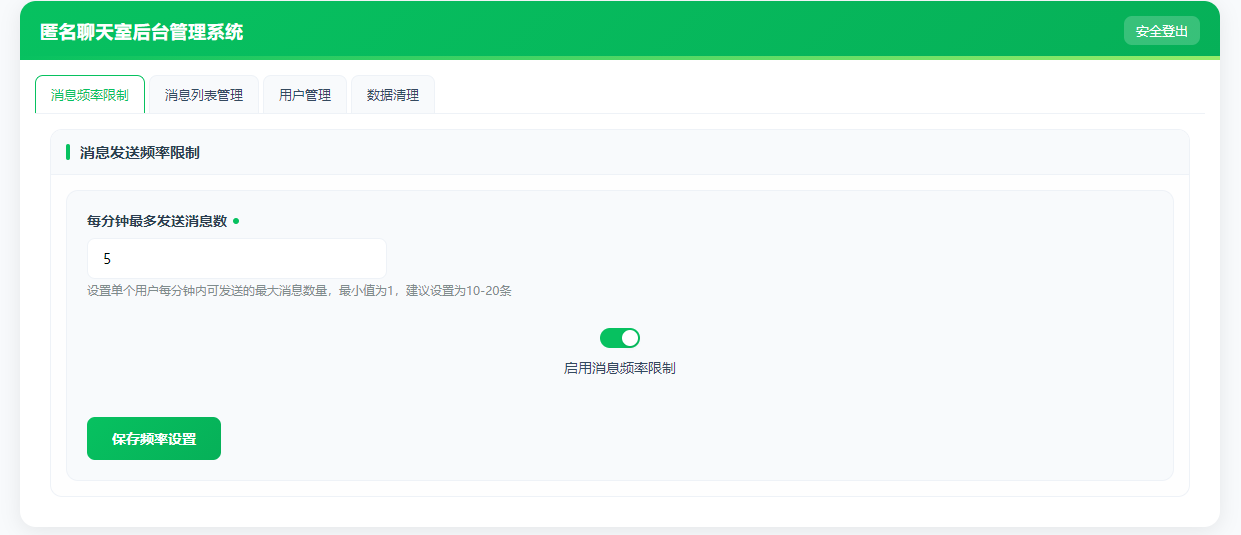Viewport: 1241px width, 535px height.
Task: Click the green bar beside 消息发送频率限制
Action: pos(68,152)
